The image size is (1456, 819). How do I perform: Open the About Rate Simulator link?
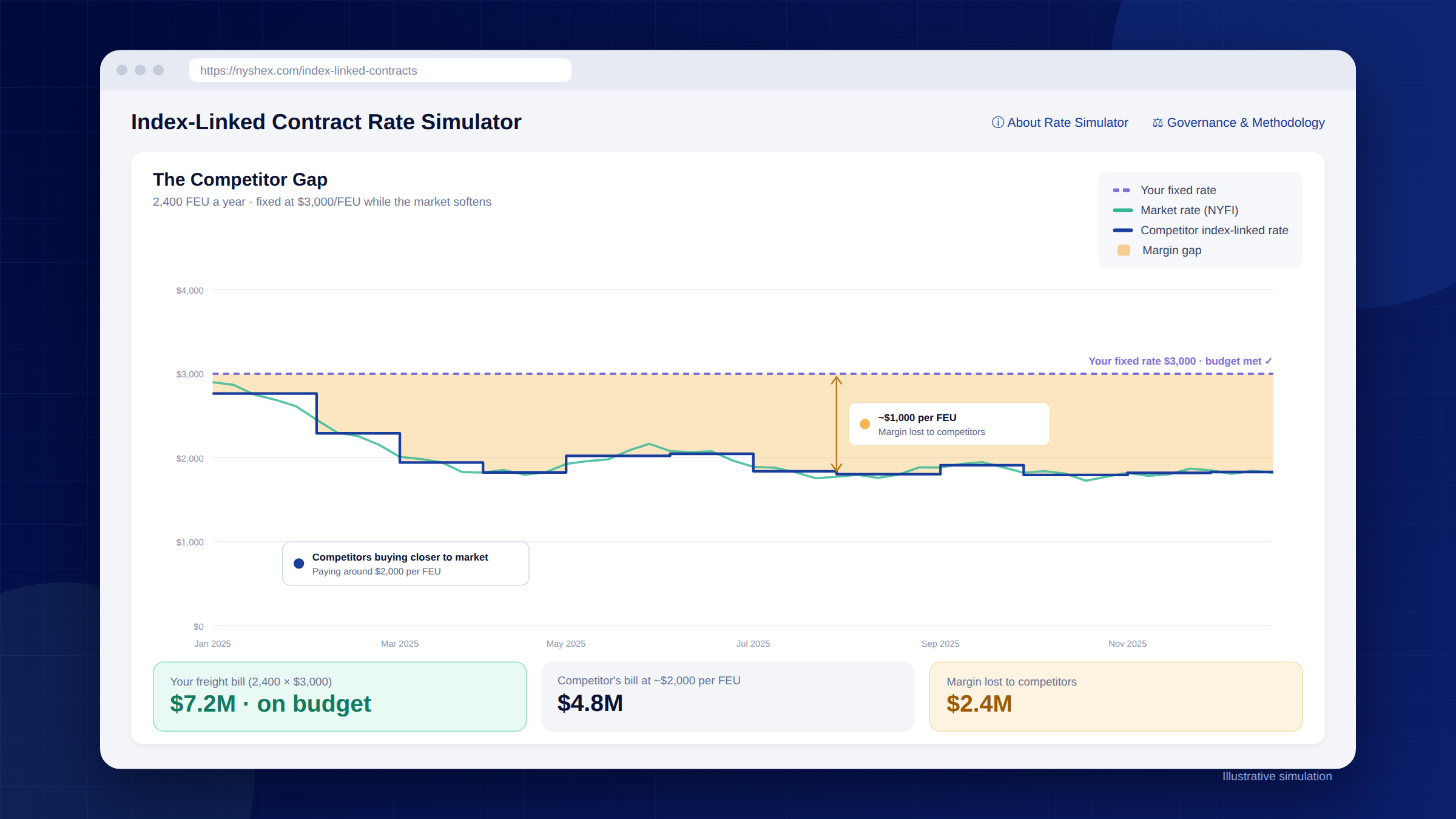tap(1060, 123)
